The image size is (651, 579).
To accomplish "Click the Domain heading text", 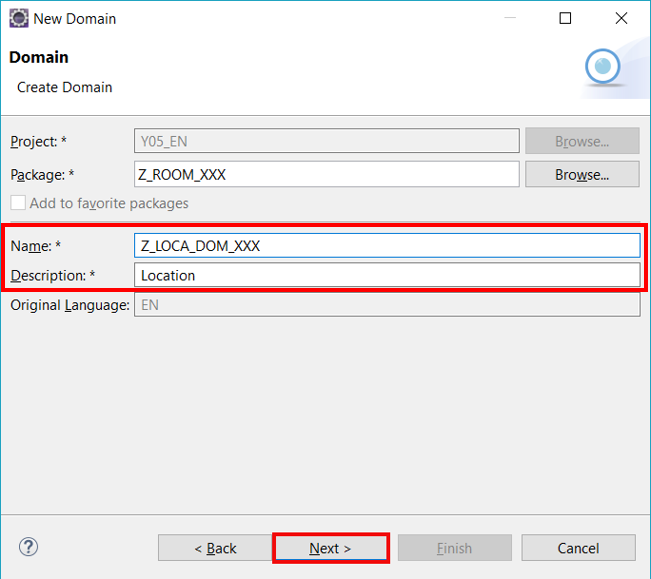I will pyautogui.click(x=39, y=57).
